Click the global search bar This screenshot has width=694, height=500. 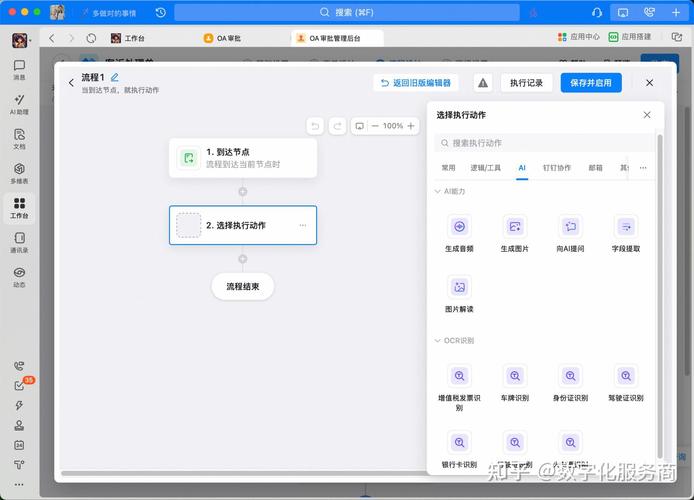point(347,12)
